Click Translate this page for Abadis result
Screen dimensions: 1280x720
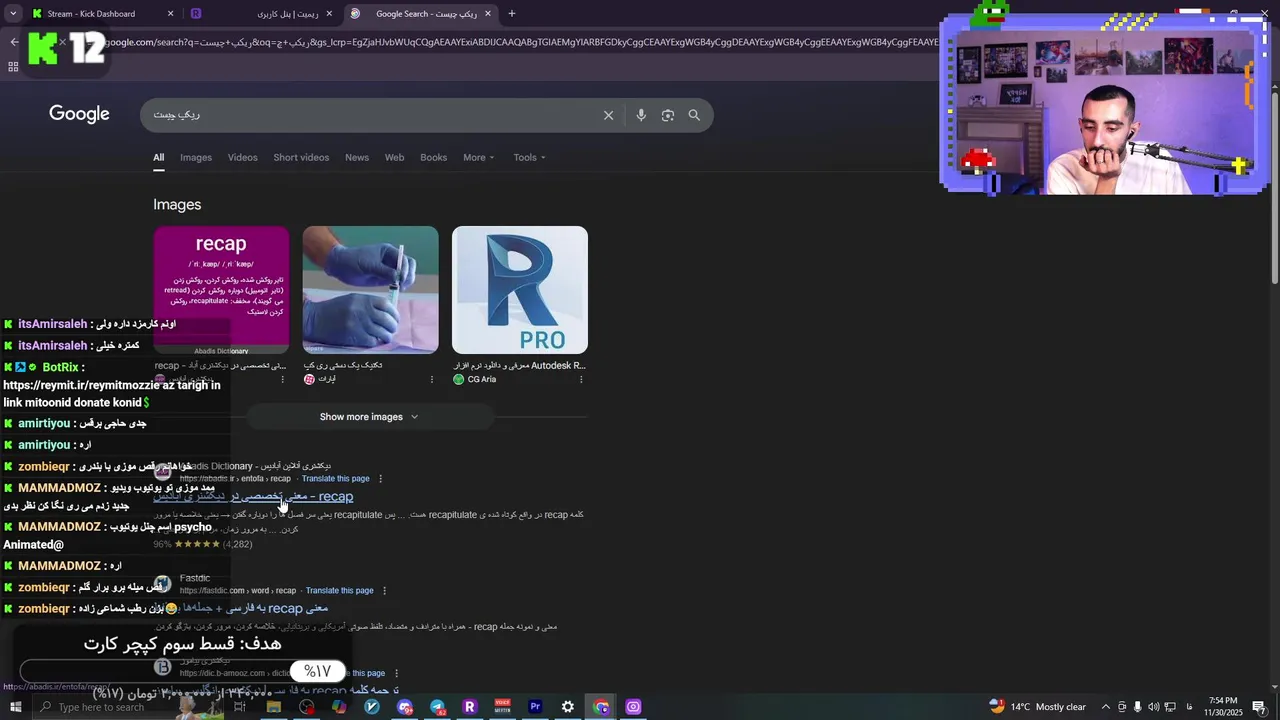coord(335,478)
